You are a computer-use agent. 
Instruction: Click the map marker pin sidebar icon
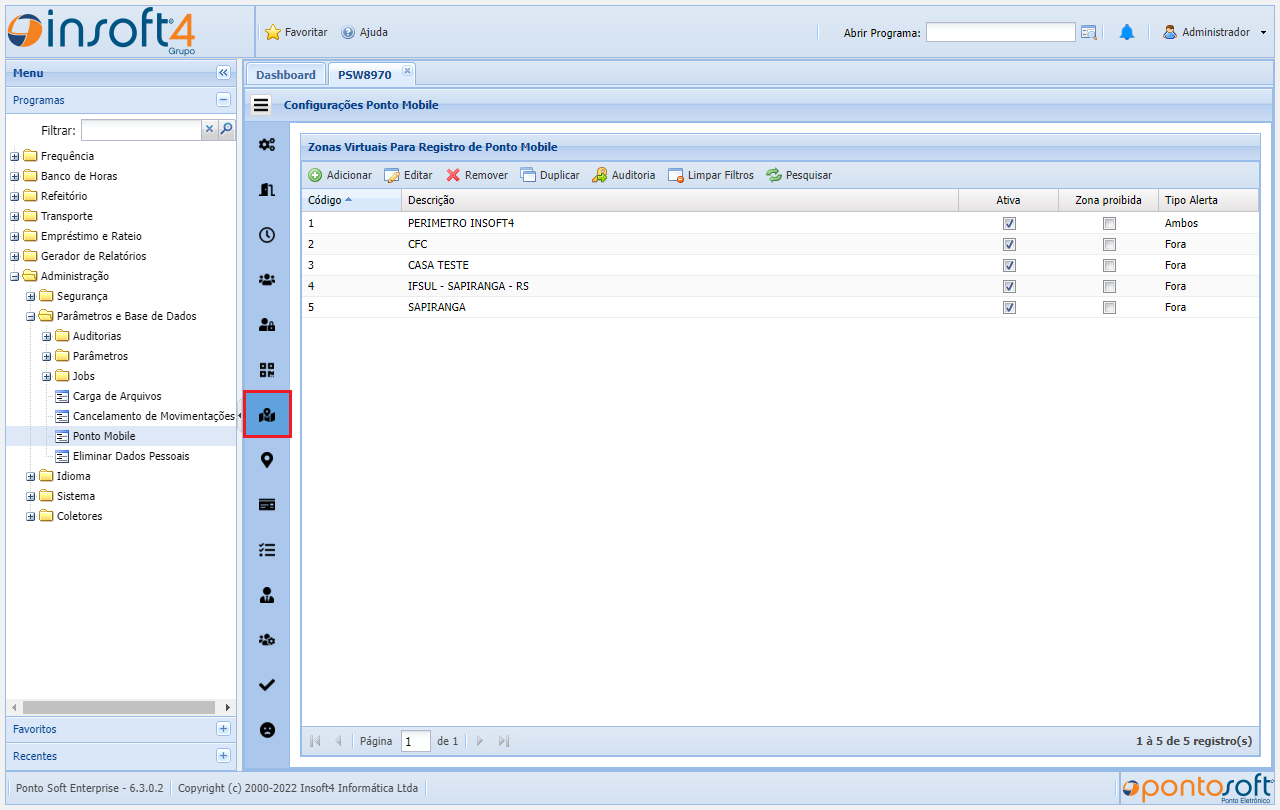pos(267,460)
